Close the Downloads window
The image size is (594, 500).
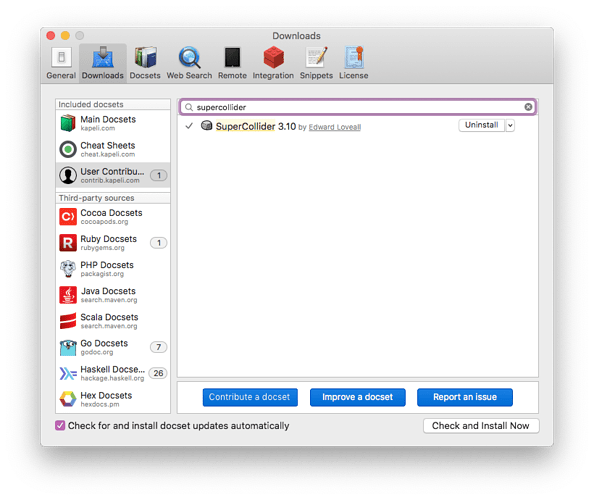pyautogui.click(x=51, y=36)
